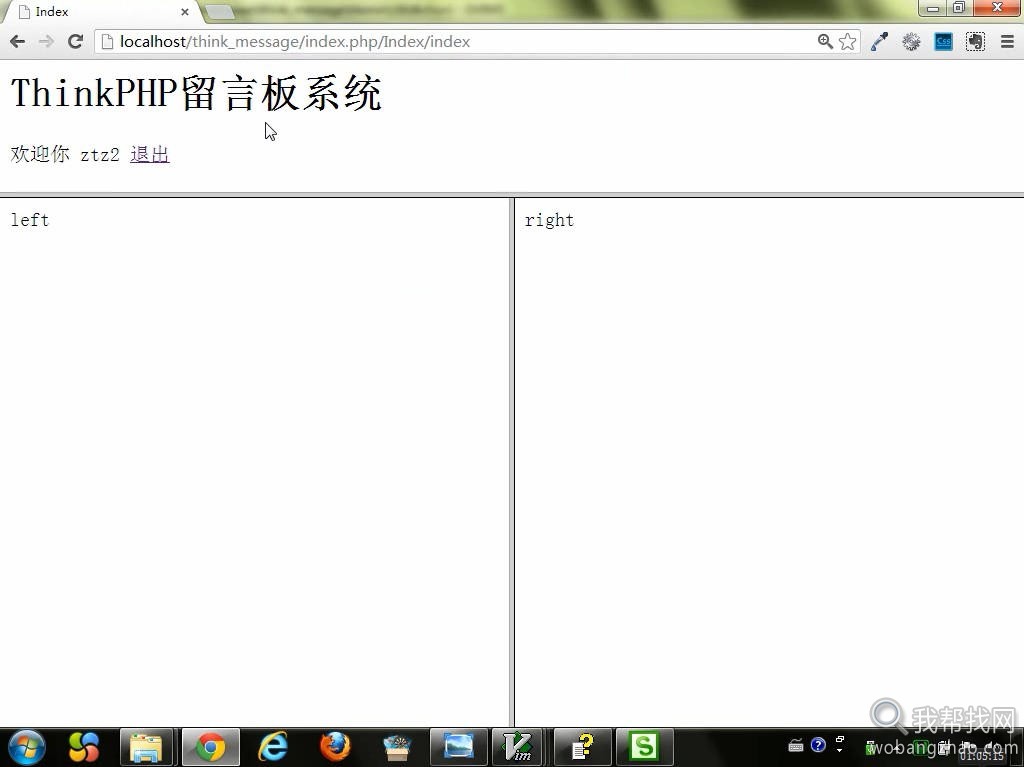
Task: Open the question mark document app in taskbar
Action: pos(583,747)
